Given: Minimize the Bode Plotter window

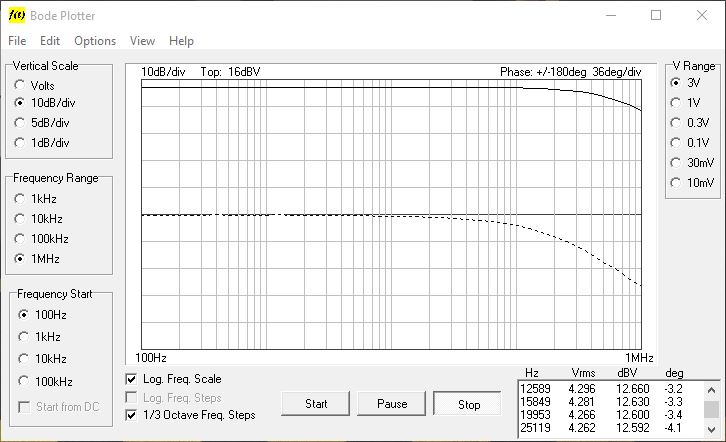Looking at the screenshot, I should [611, 15].
